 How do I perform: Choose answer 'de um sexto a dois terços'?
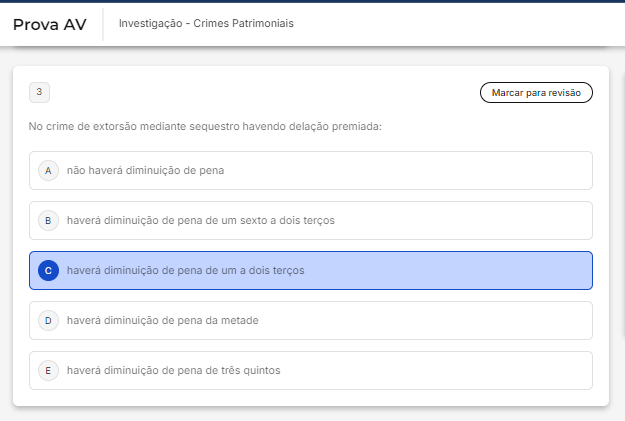(200, 220)
